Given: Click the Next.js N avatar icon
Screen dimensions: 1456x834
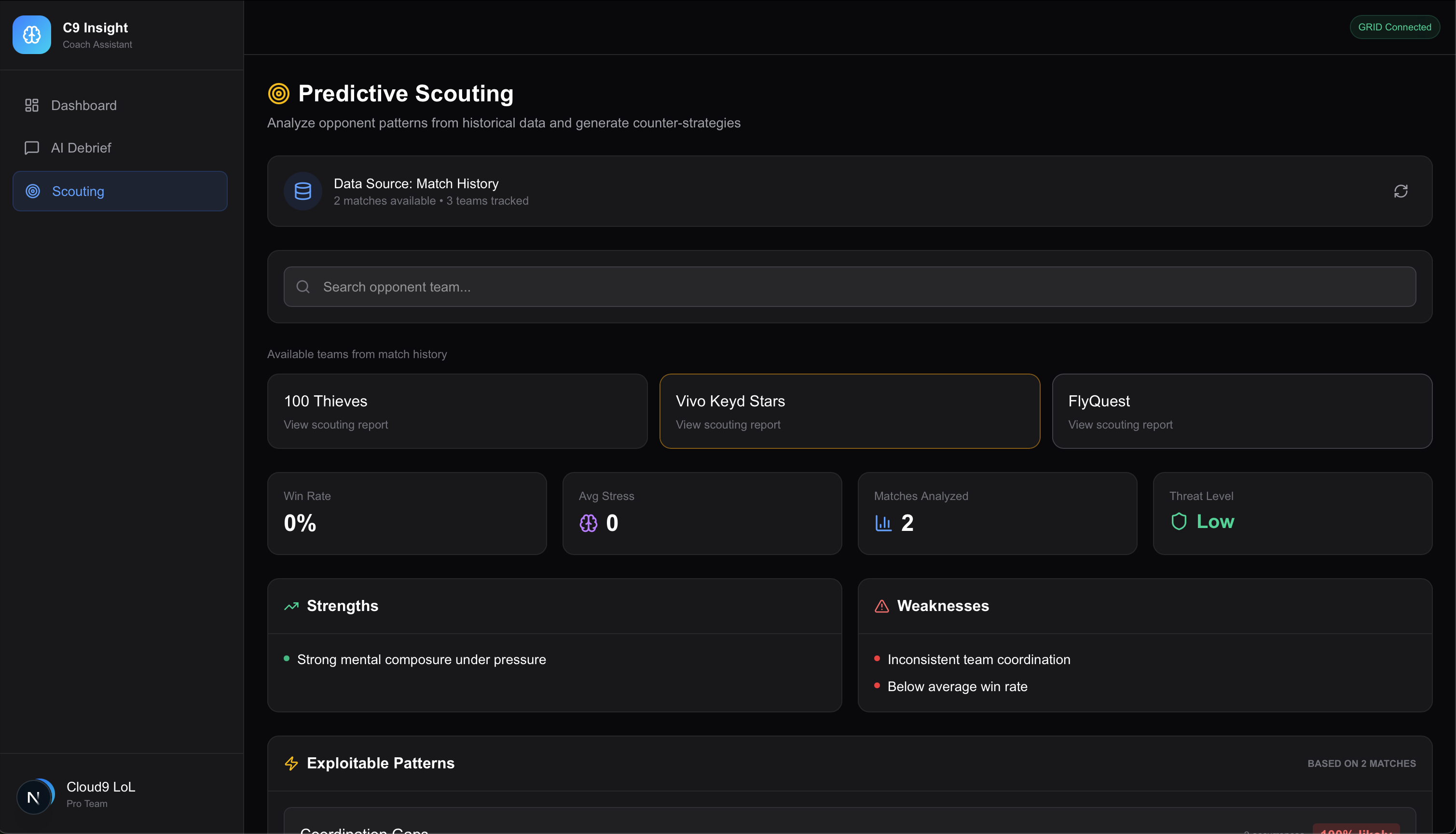Looking at the screenshot, I should (34, 797).
